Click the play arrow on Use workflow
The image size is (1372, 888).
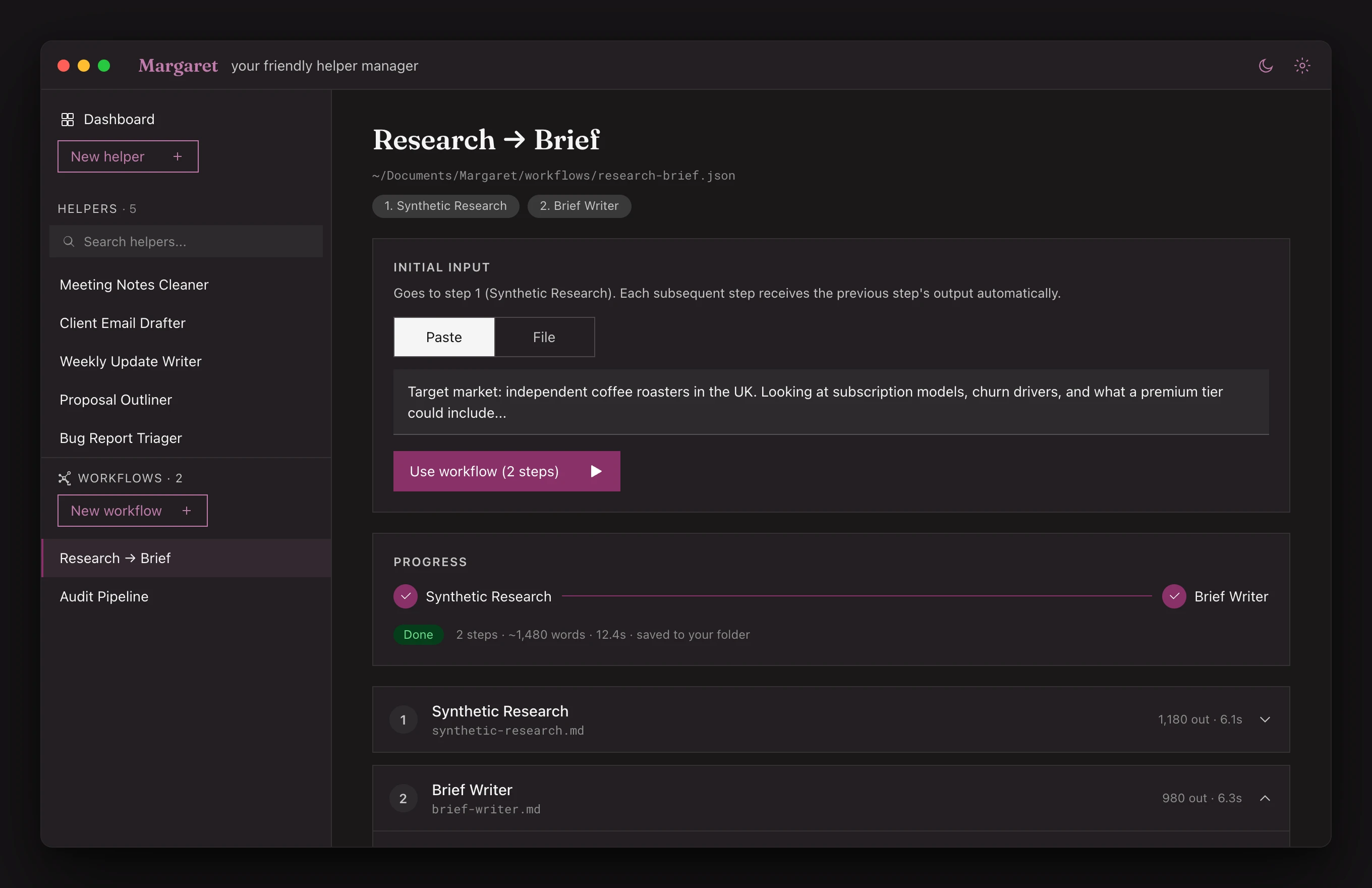(x=596, y=471)
